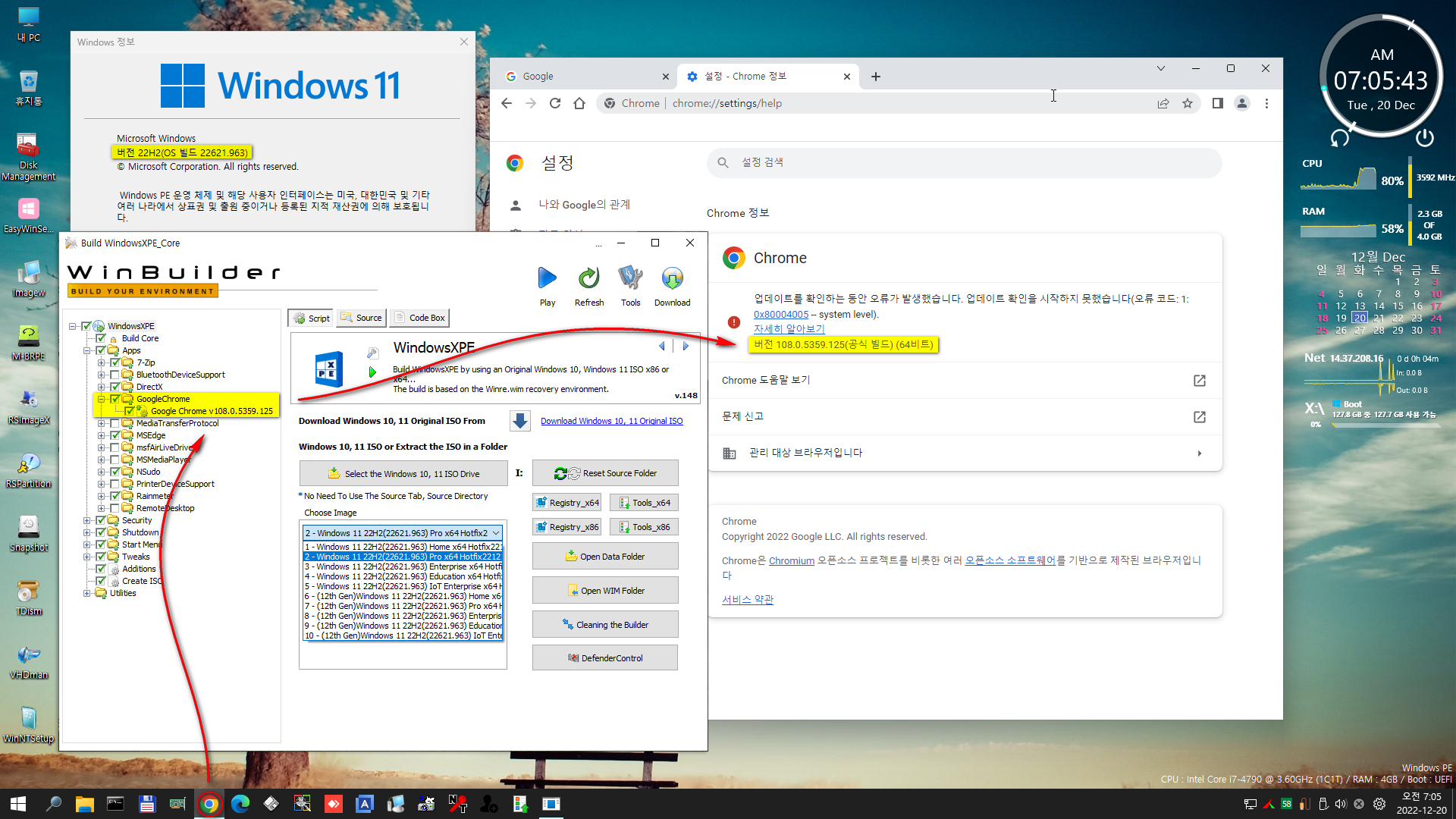This screenshot has height=819, width=1456.
Task: Open Imagew desktop icon
Action: (28, 279)
